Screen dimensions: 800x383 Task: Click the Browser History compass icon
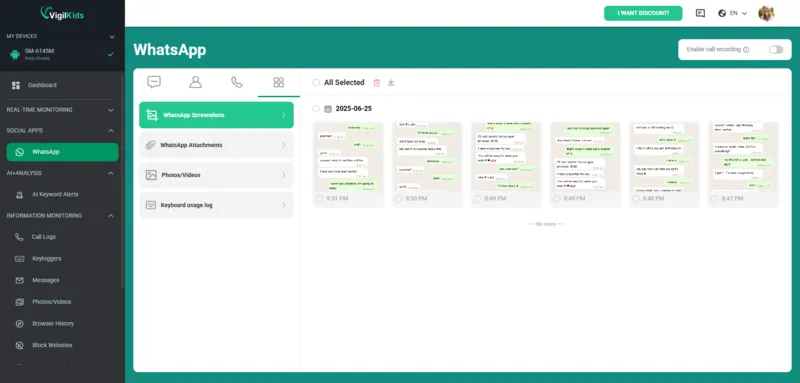(19, 323)
